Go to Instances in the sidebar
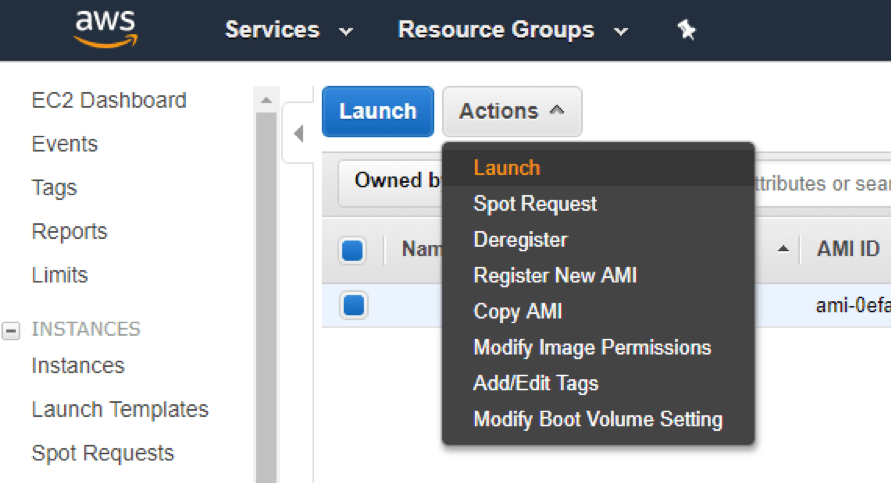The height and width of the screenshot is (483, 891). click(x=78, y=365)
